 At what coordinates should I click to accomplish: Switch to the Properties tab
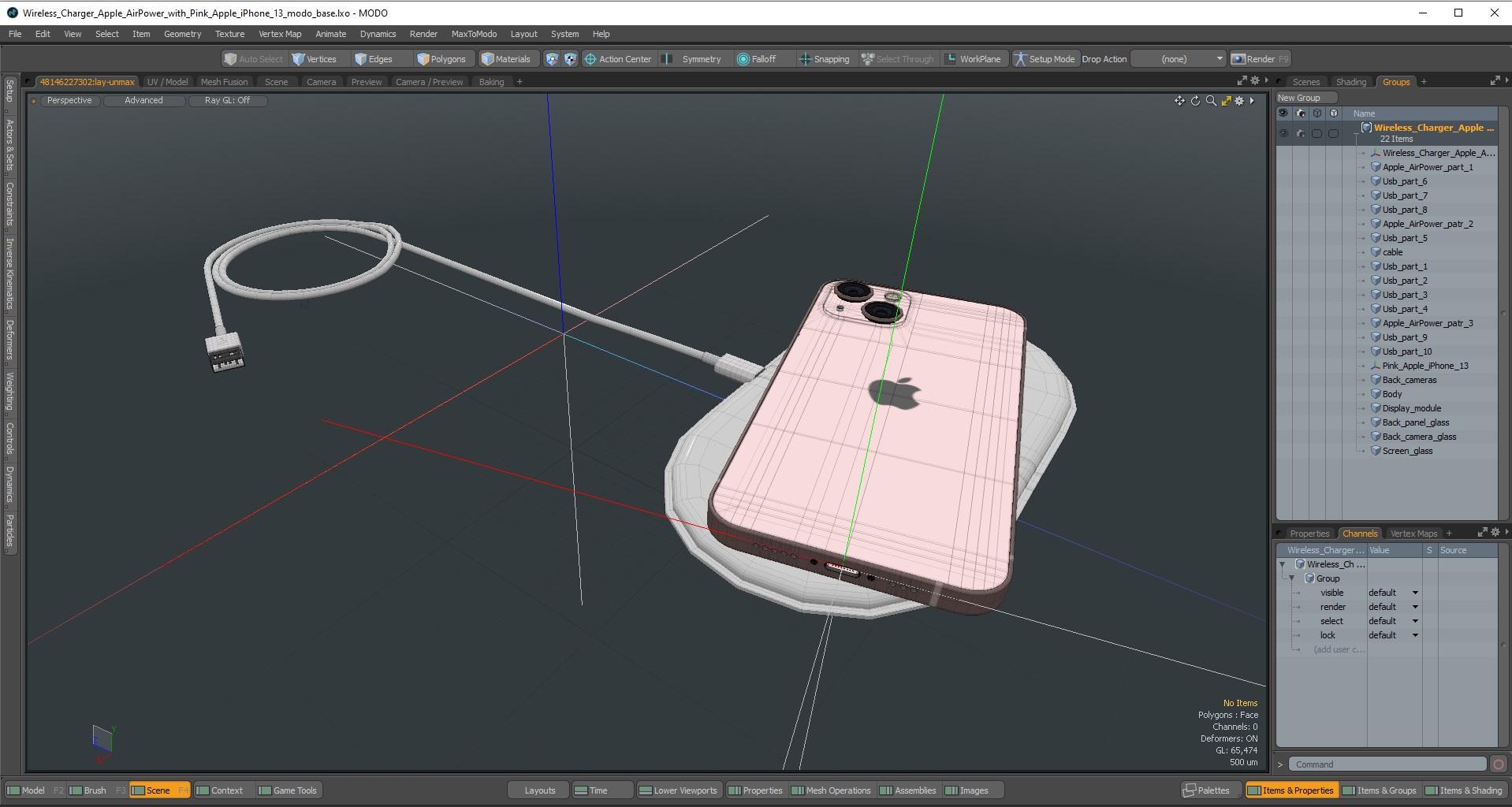1309,534
